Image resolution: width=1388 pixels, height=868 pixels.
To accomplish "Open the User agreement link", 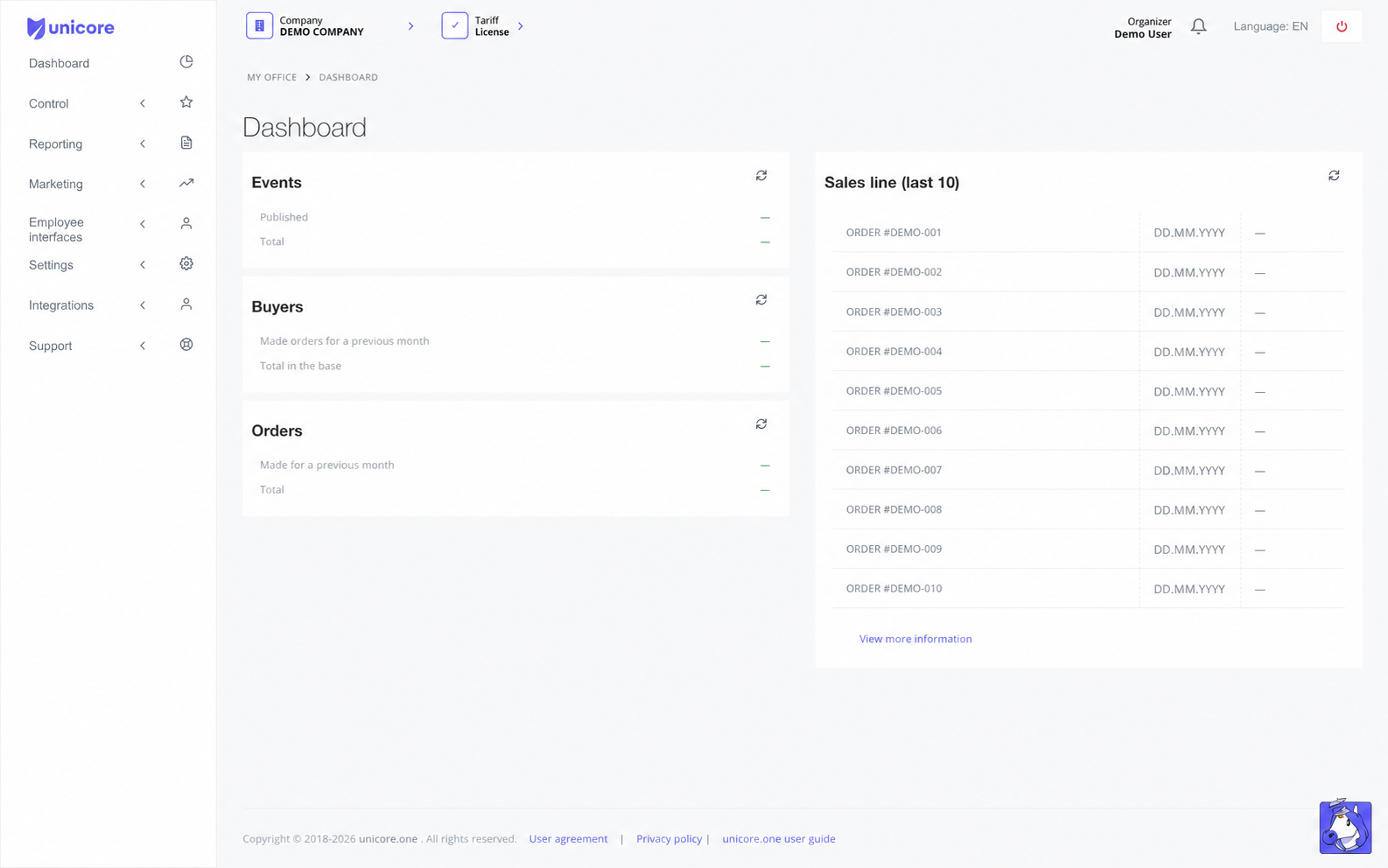I will point(568,838).
